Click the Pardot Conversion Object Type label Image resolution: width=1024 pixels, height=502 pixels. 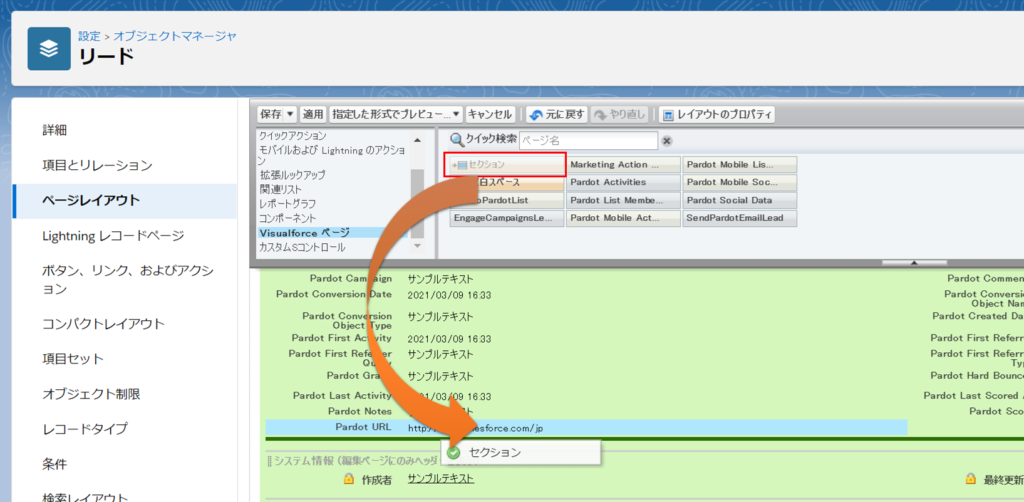(x=347, y=321)
